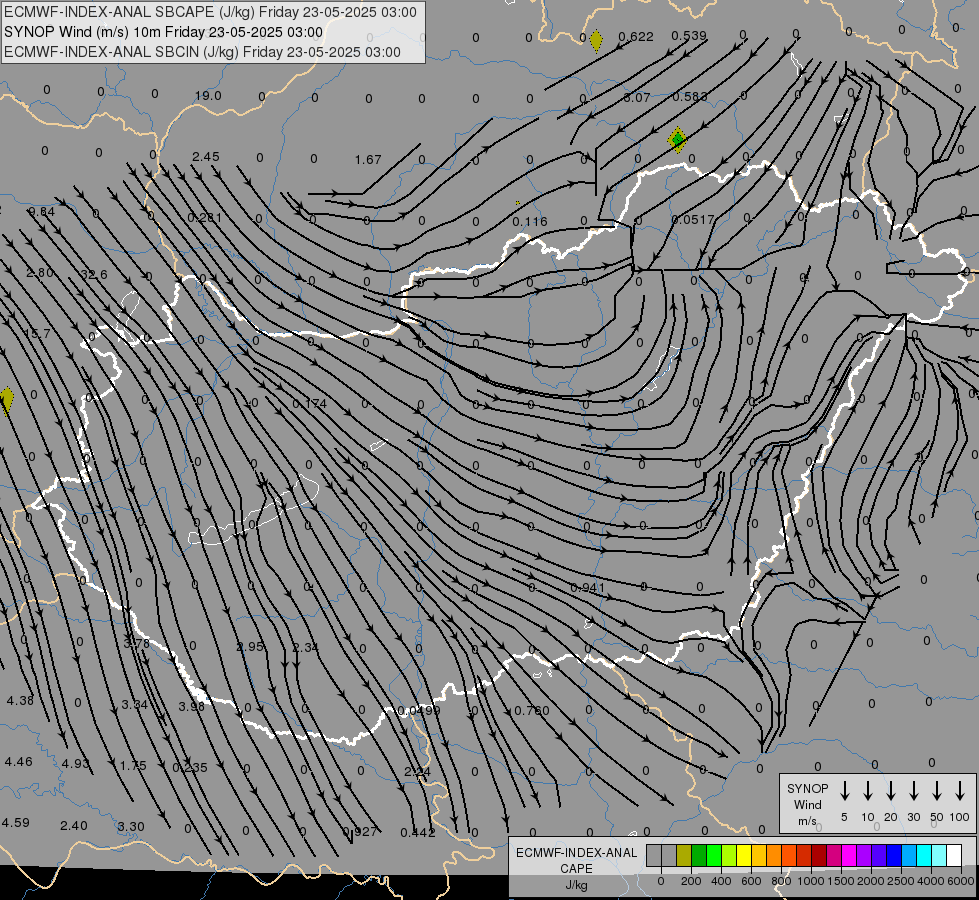Click the map value 9.64
This screenshot has width=979, height=900.
coord(42,212)
